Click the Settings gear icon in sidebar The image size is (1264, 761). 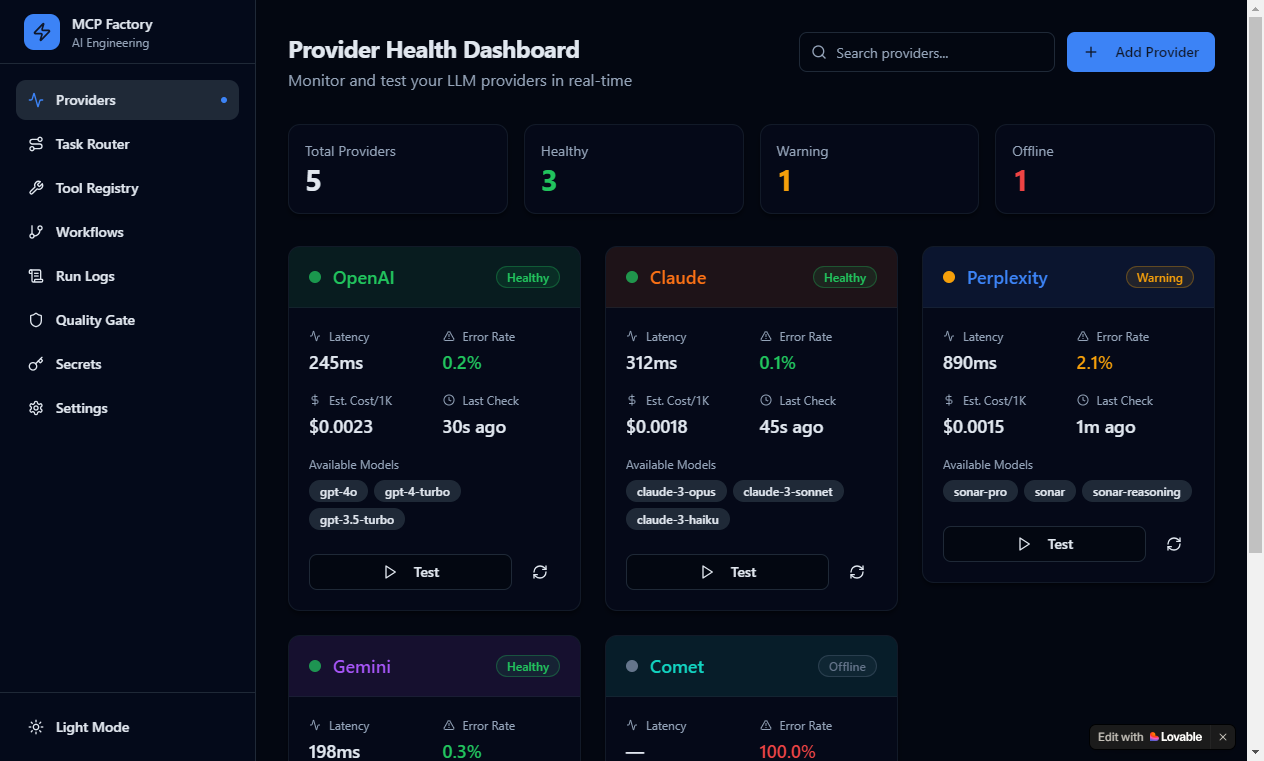pyautogui.click(x=36, y=408)
